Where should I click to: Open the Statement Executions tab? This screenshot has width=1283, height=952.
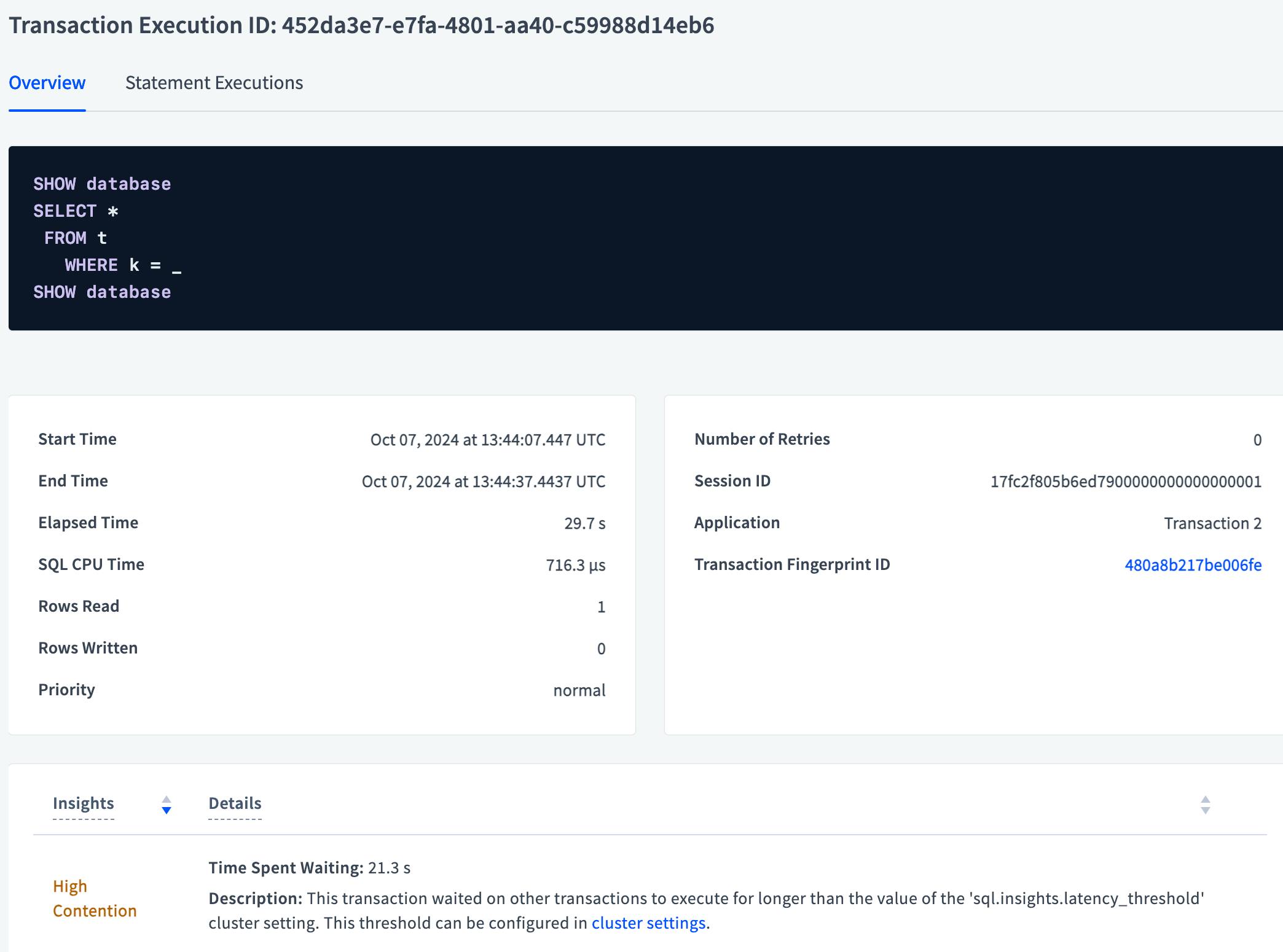pos(214,83)
